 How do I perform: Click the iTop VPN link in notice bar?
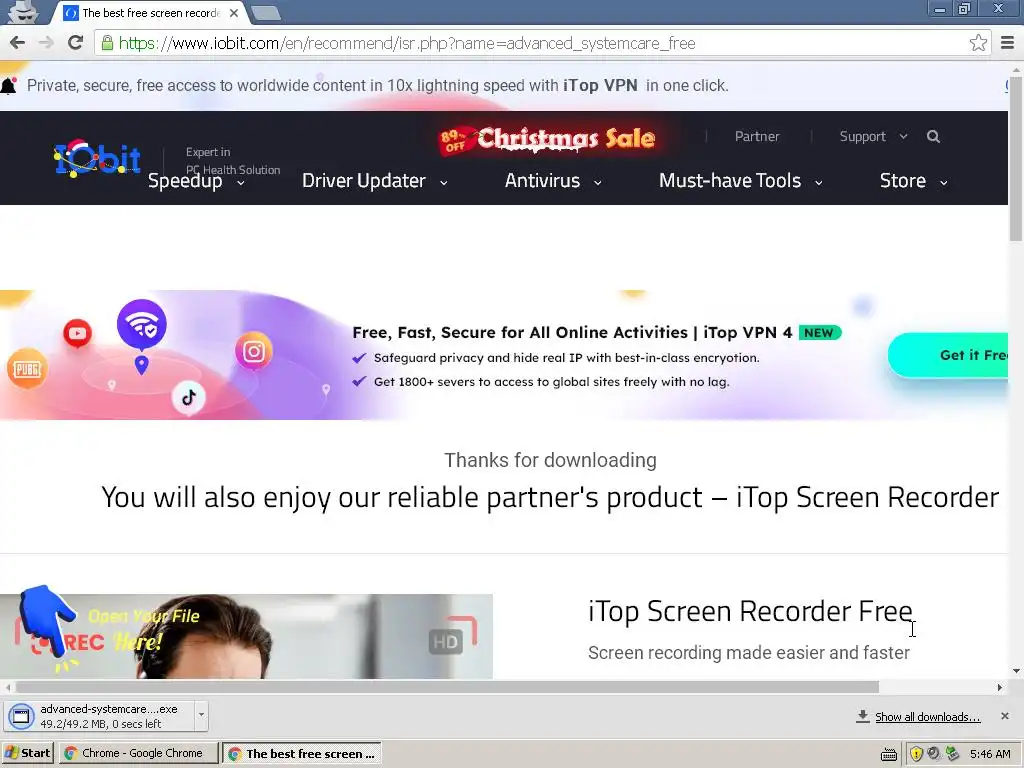click(600, 86)
